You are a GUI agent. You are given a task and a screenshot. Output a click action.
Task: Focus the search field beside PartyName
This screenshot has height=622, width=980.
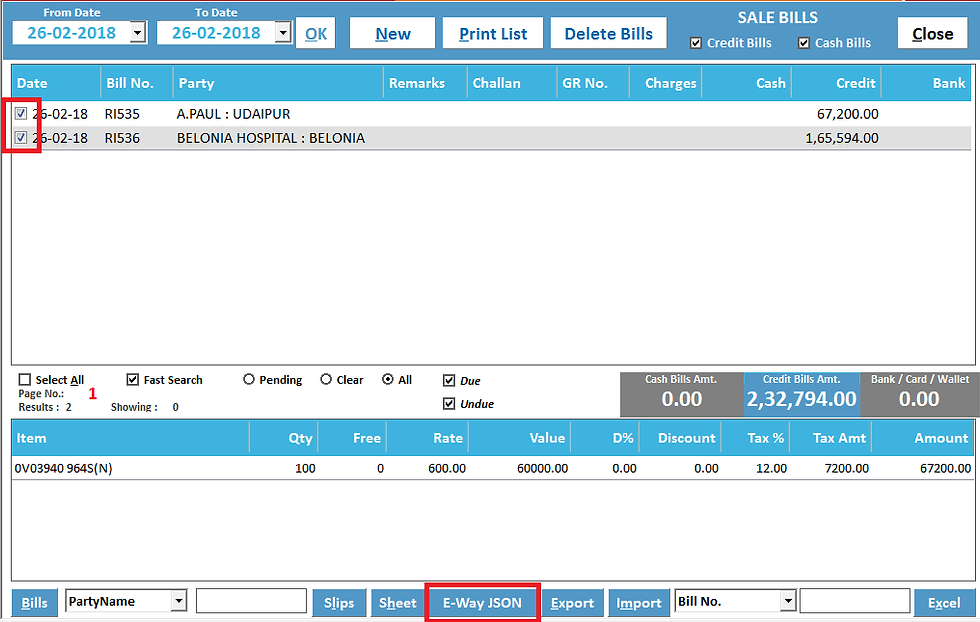(x=251, y=601)
